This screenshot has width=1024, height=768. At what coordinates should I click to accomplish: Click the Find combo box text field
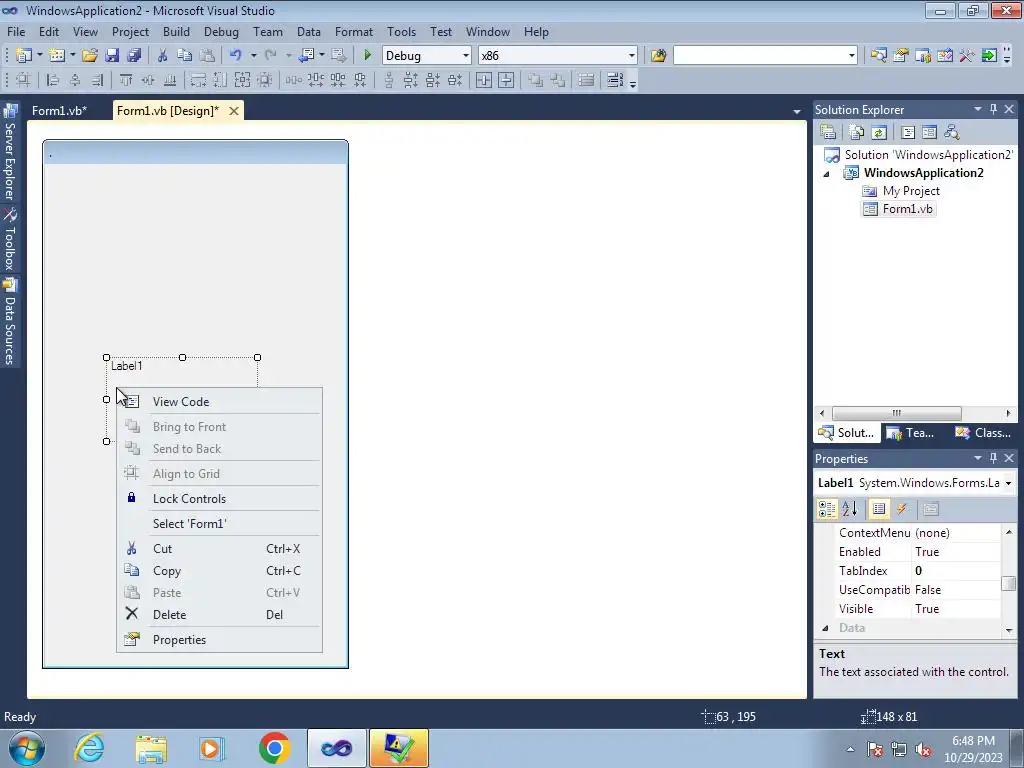[760, 56]
